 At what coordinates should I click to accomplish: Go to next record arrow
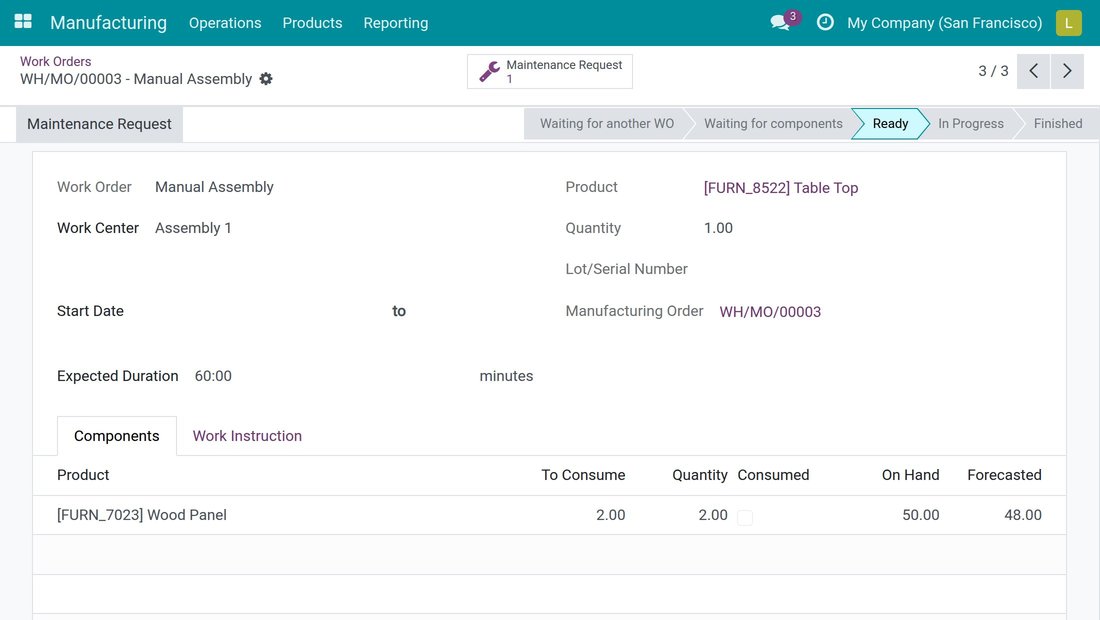[x=1067, y=71]
